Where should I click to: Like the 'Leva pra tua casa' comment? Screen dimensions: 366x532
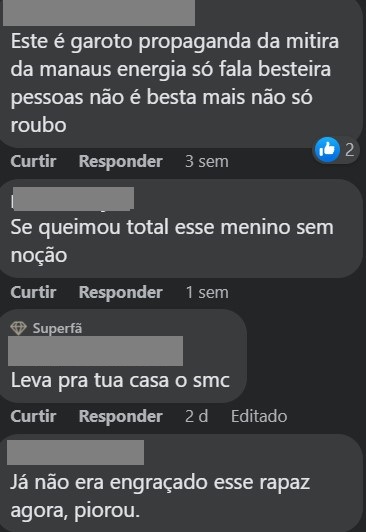33,416
